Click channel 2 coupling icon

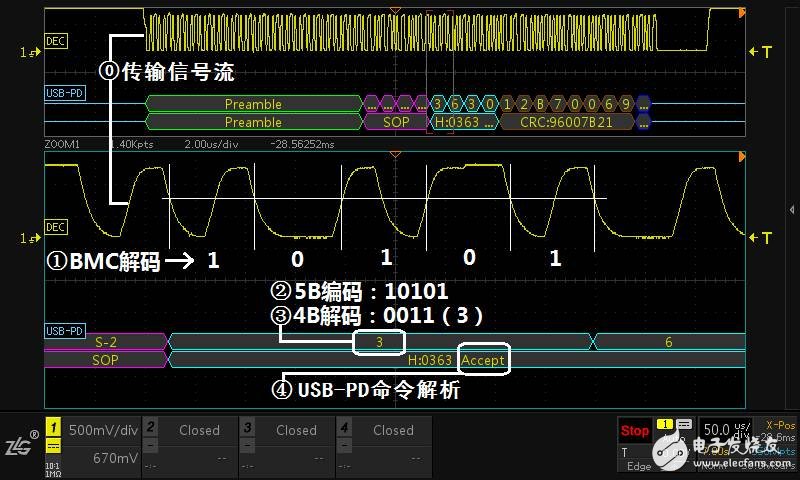click(150, 446)
